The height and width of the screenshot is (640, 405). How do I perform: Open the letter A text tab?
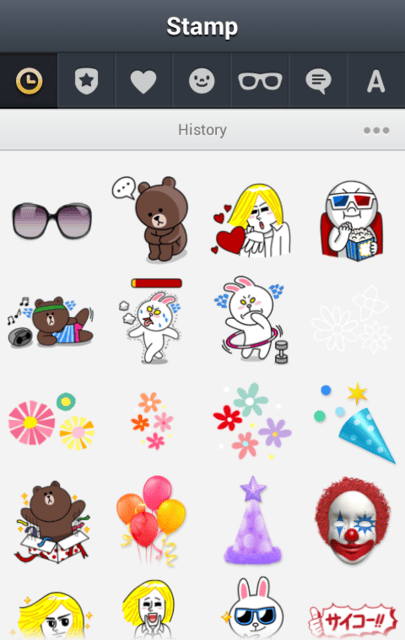376,81
